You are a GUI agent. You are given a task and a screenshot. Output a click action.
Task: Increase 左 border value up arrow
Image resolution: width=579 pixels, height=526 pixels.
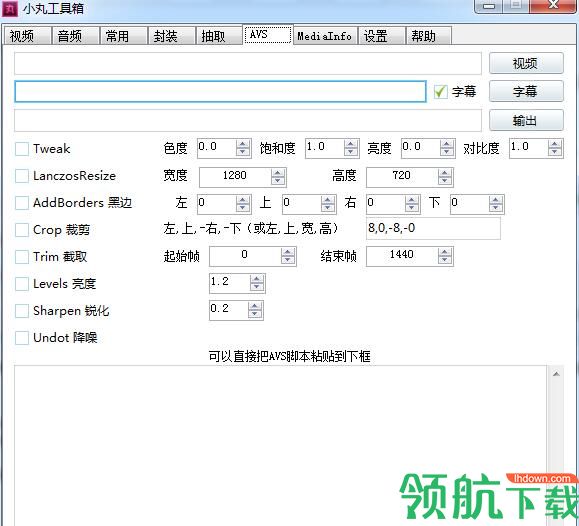coord(243,200)
